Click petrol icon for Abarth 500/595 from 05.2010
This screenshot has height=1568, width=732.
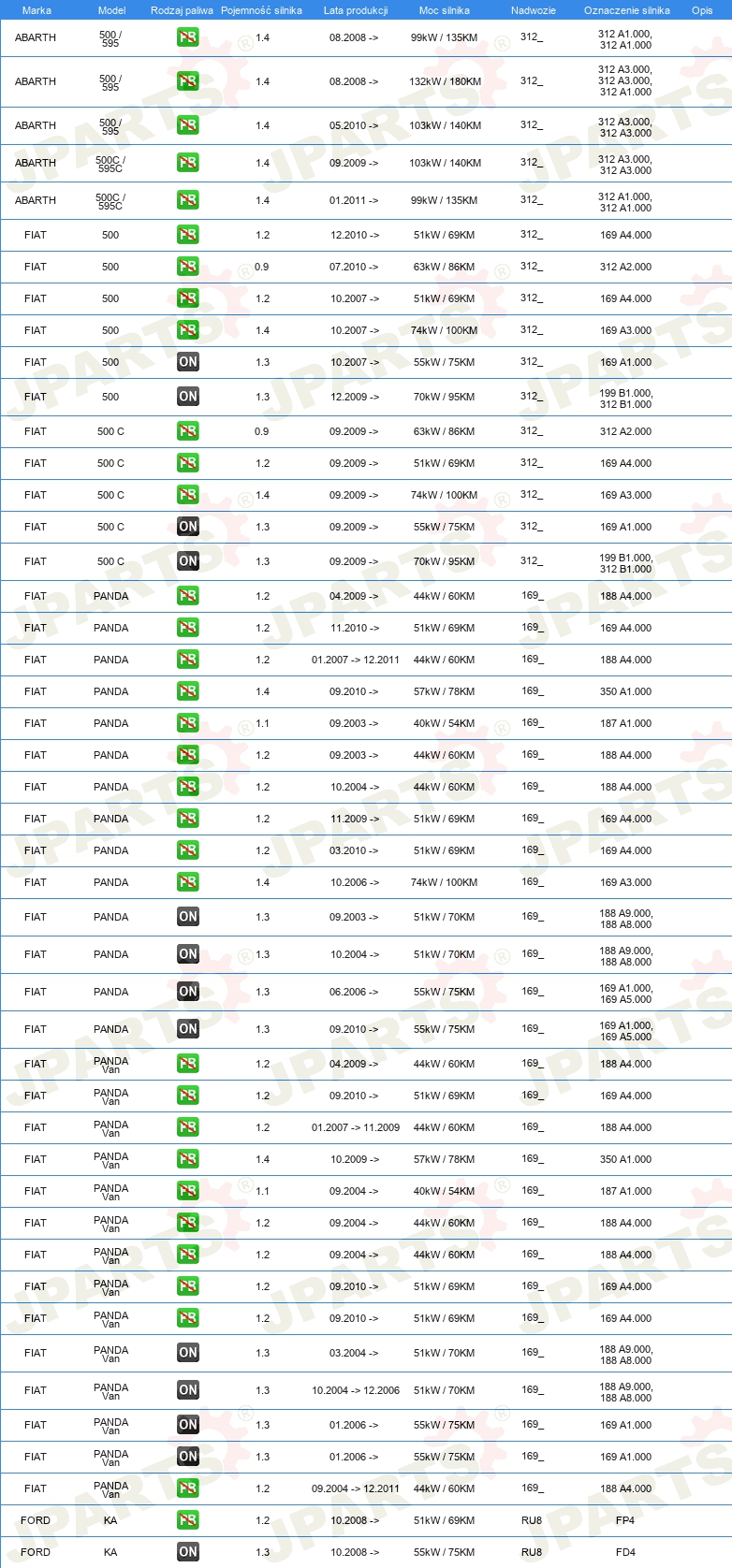coord(188,125)
